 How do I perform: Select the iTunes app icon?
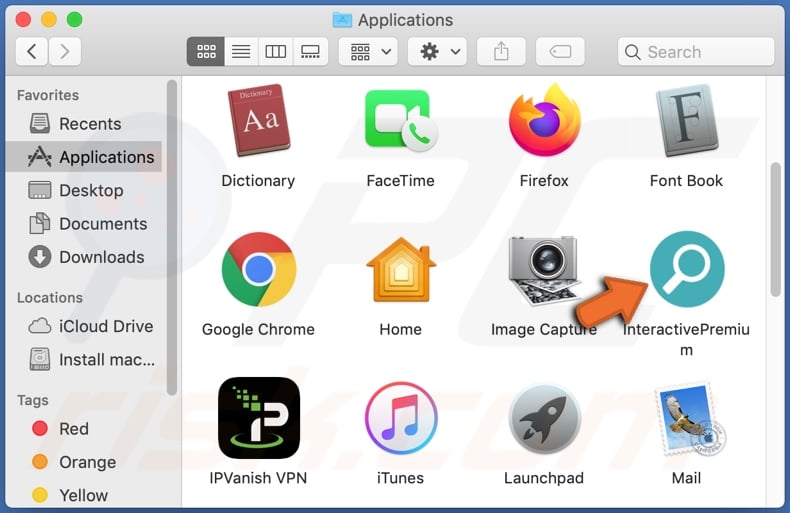pos(401,418)
